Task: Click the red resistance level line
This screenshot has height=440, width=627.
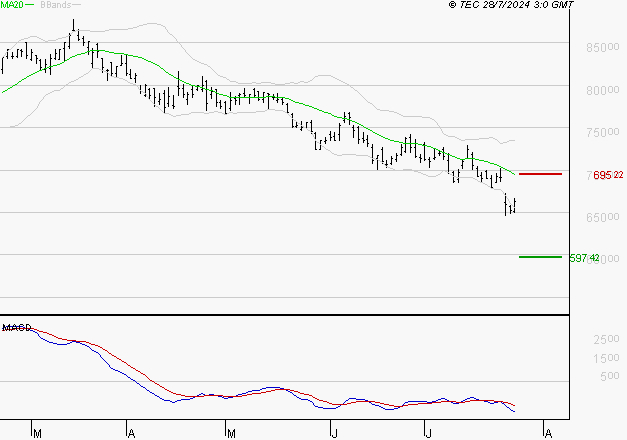Action: (540, 174)
